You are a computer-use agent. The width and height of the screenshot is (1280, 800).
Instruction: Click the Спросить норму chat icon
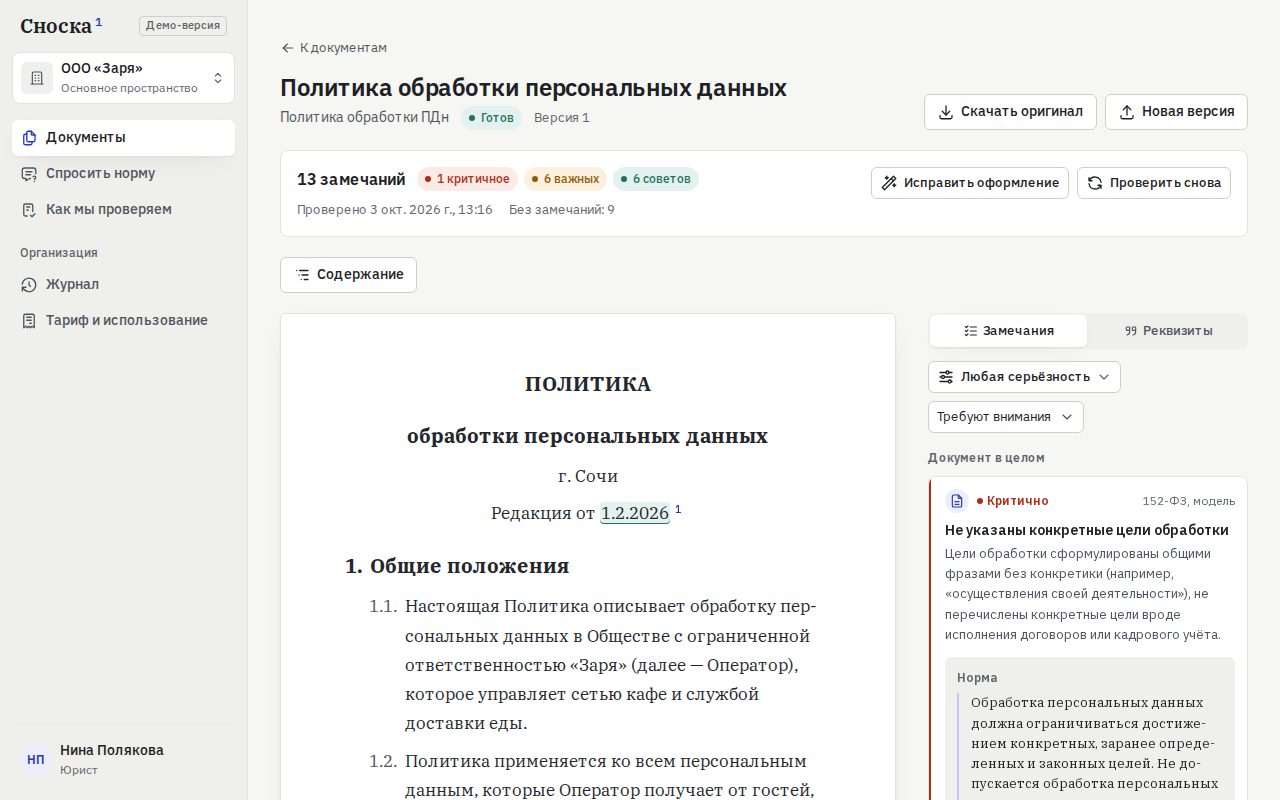click(x=29, y=174)
